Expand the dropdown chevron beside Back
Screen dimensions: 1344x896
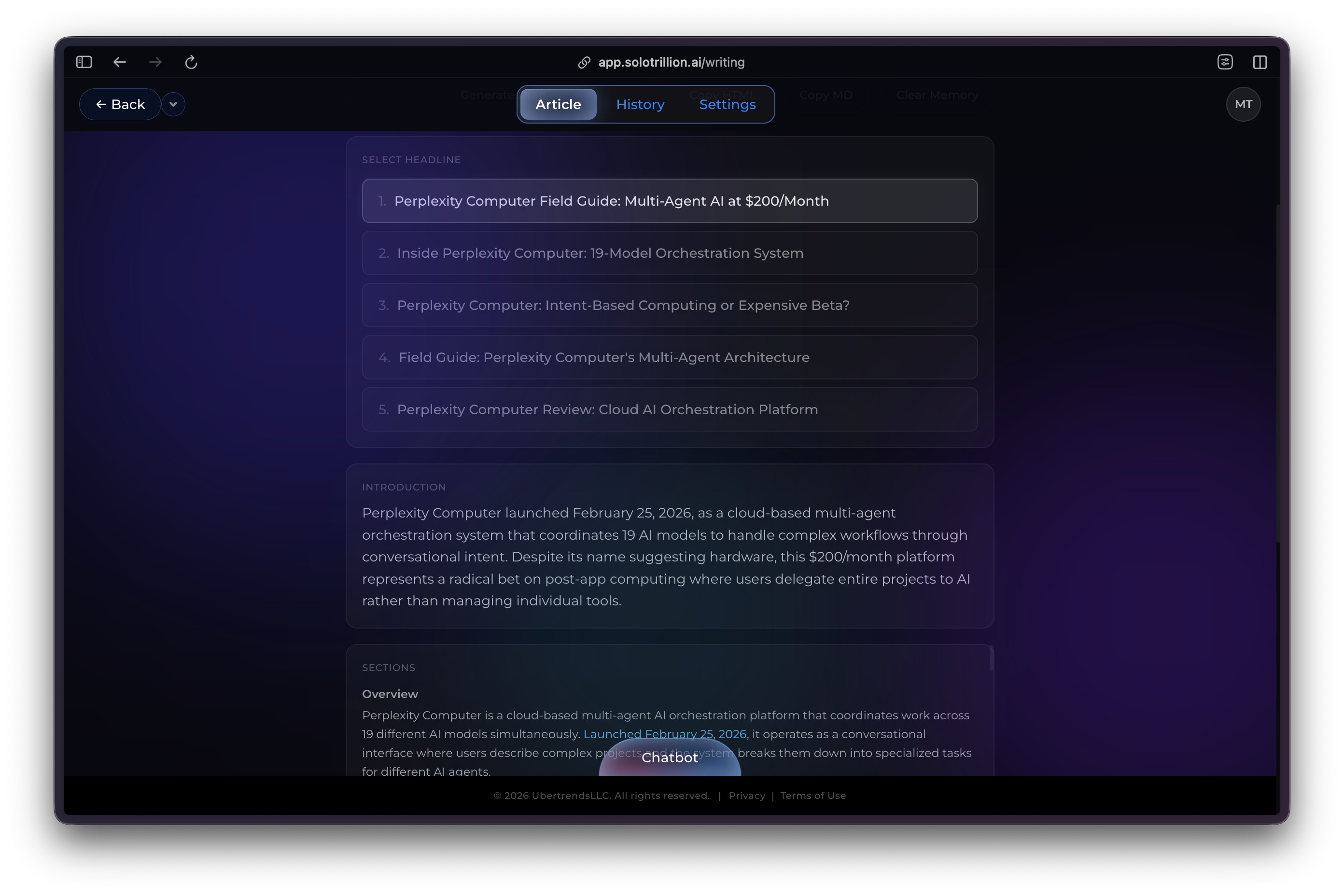173,104
